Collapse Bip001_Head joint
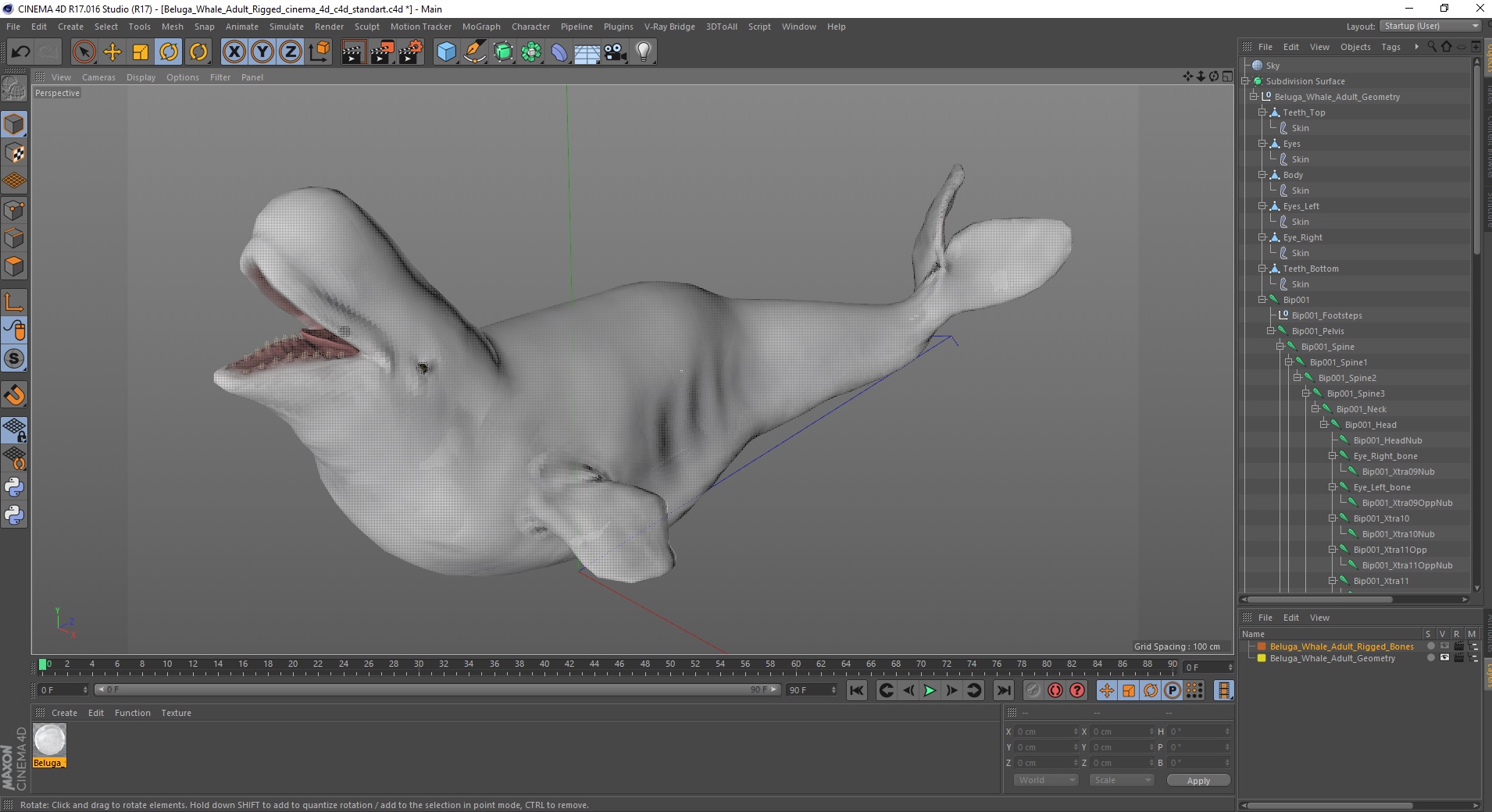The width and height of the screenshot is (1492, 812). tap(1324, 425)
